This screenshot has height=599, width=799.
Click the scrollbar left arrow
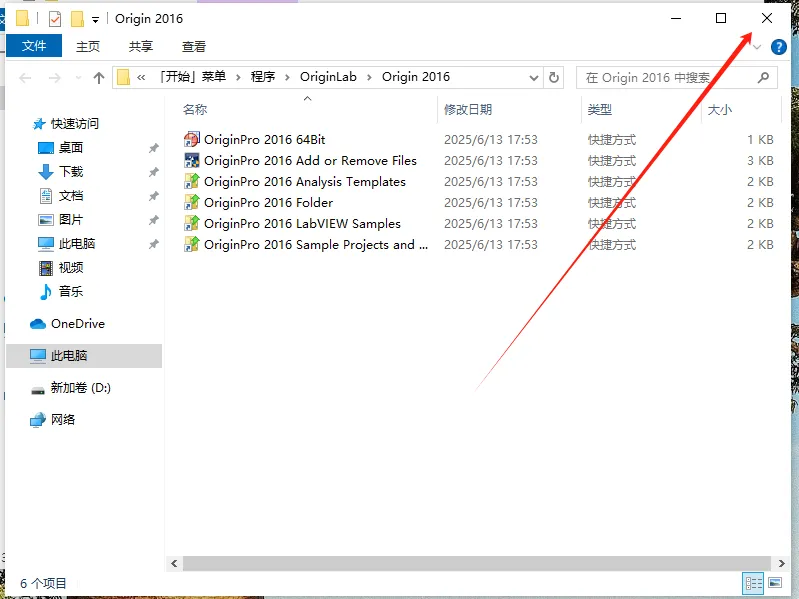(x=174, y=563)
